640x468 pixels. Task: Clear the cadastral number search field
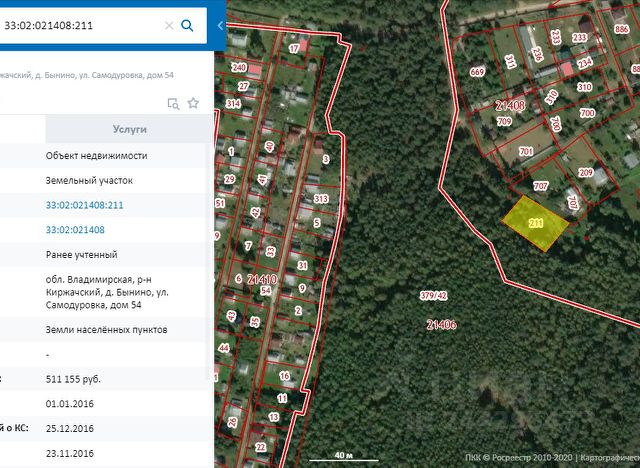point(168,26)
